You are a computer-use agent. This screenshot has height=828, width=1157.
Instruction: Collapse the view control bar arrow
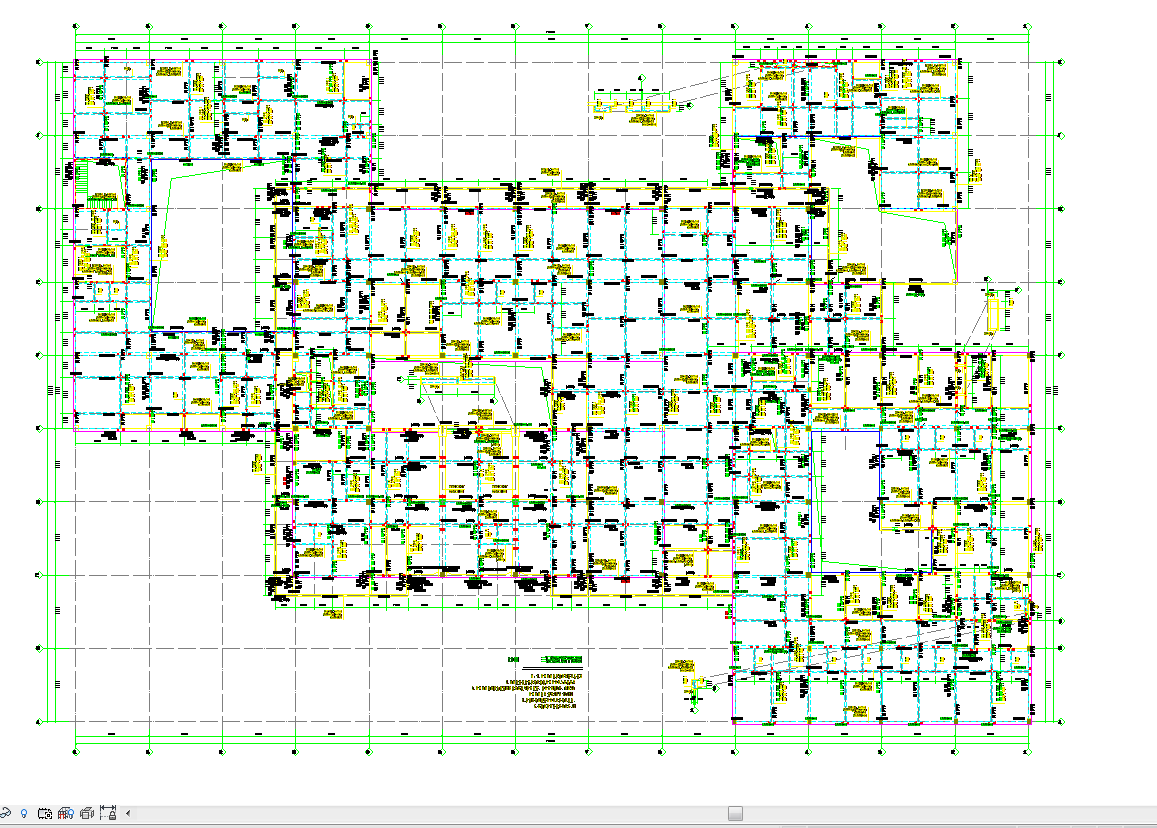coord(127,814)
